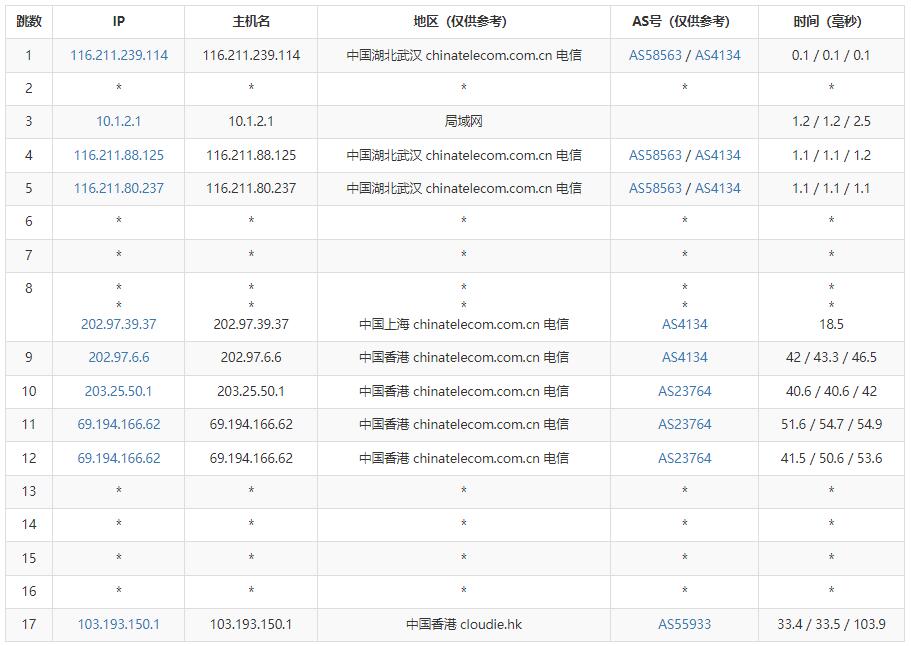Click the time value 41.5 / 50.6 / 53.6
This screenshot has height=646, width=911.
coord(831,458)
